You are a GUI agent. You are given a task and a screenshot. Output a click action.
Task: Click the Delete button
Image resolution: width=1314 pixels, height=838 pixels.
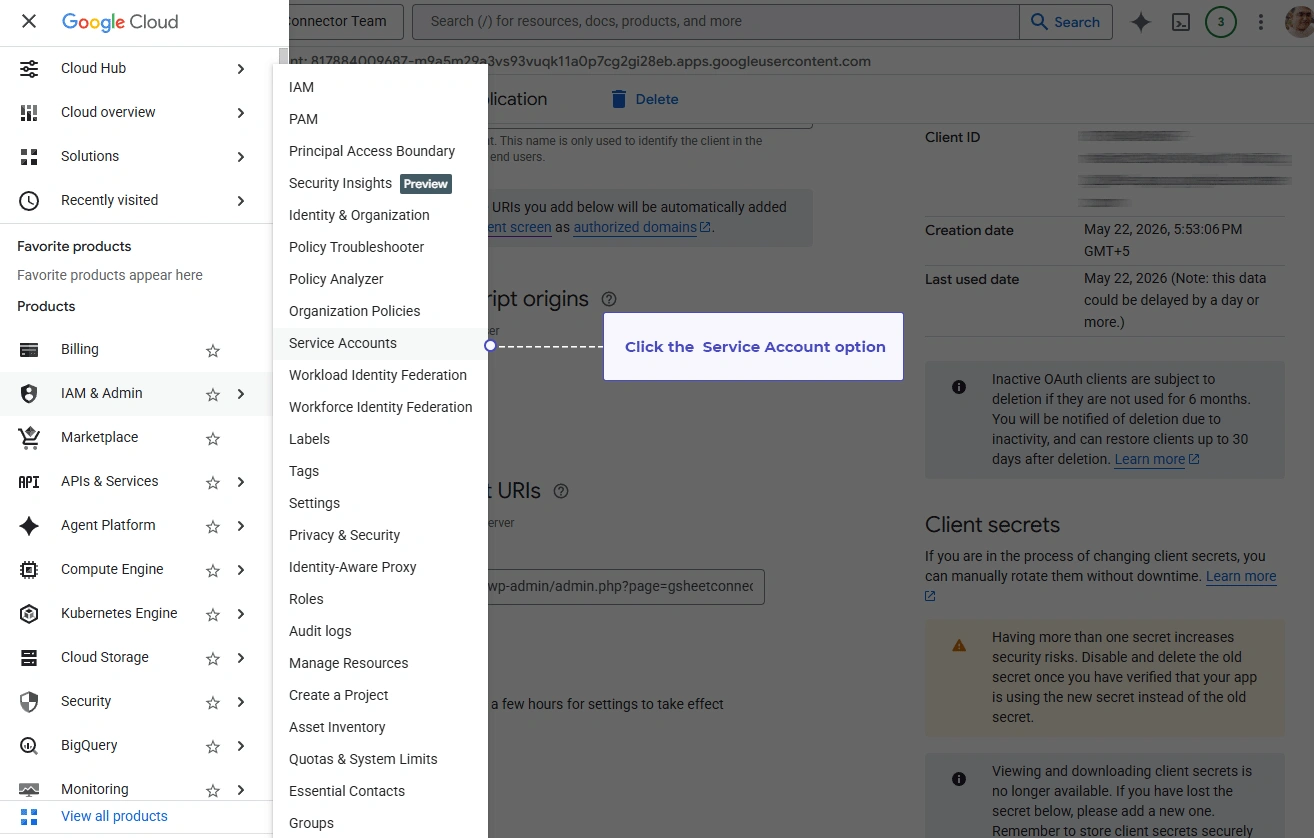pos(644,99)
